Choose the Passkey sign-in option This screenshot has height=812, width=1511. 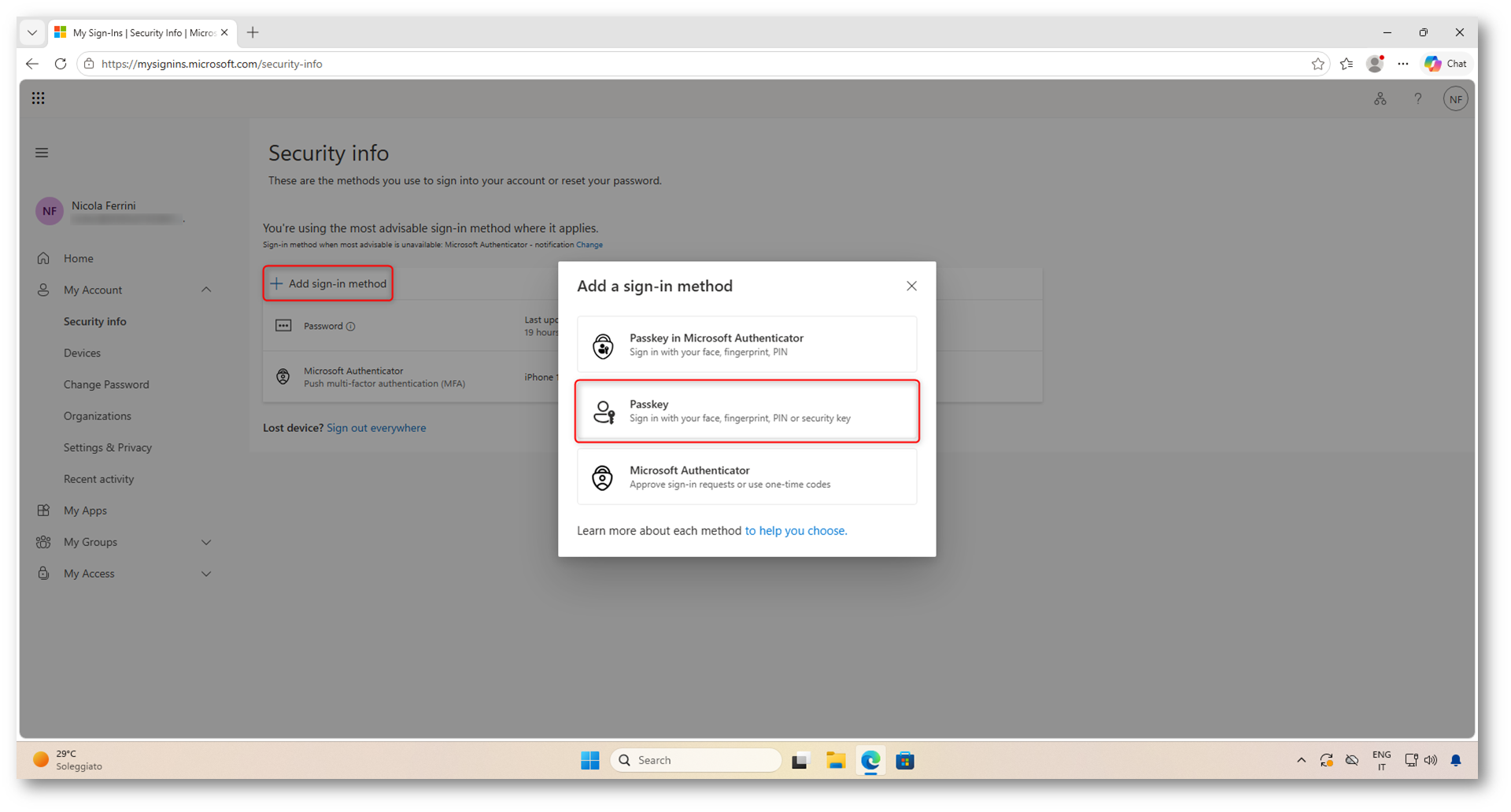tap(747, 411)
